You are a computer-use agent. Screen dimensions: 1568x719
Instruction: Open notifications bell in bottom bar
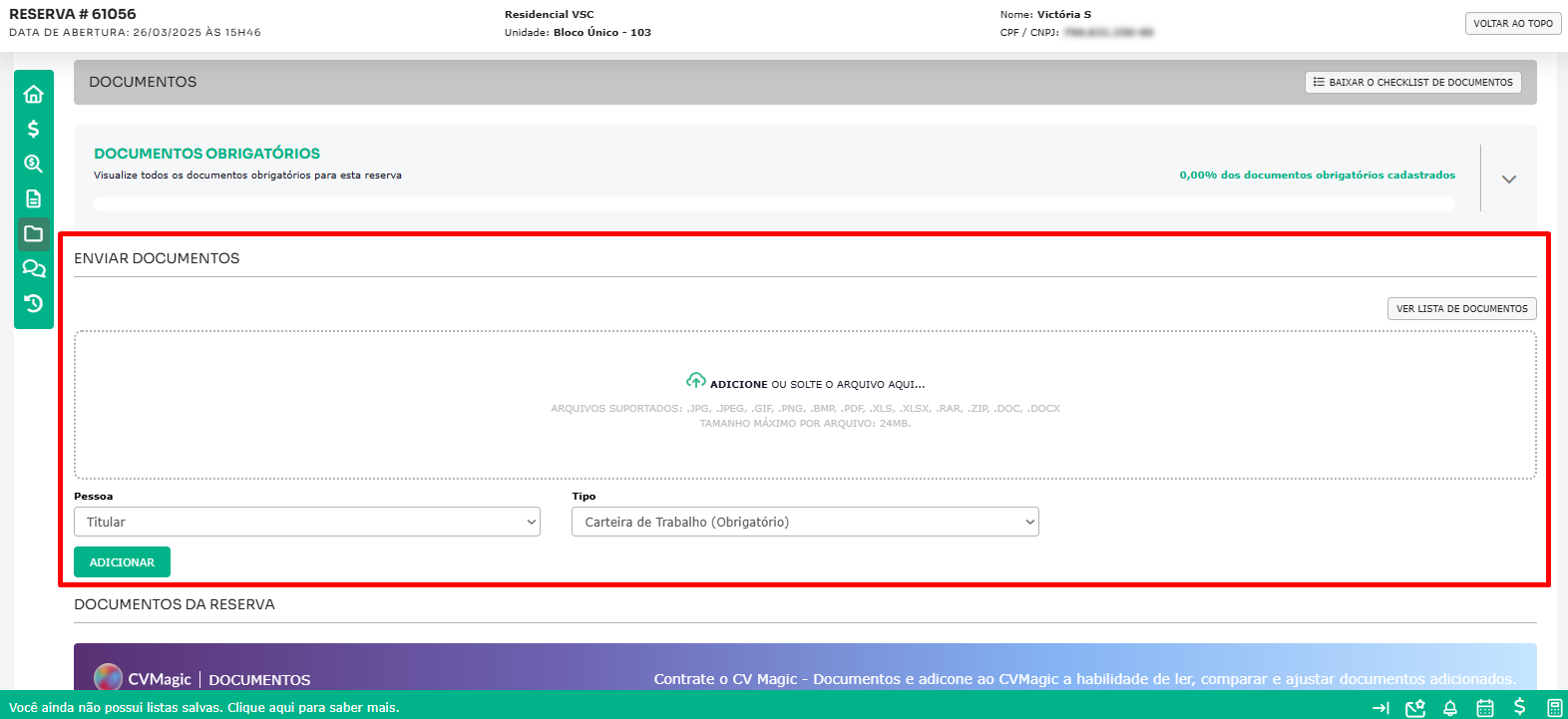point(1450,708)
